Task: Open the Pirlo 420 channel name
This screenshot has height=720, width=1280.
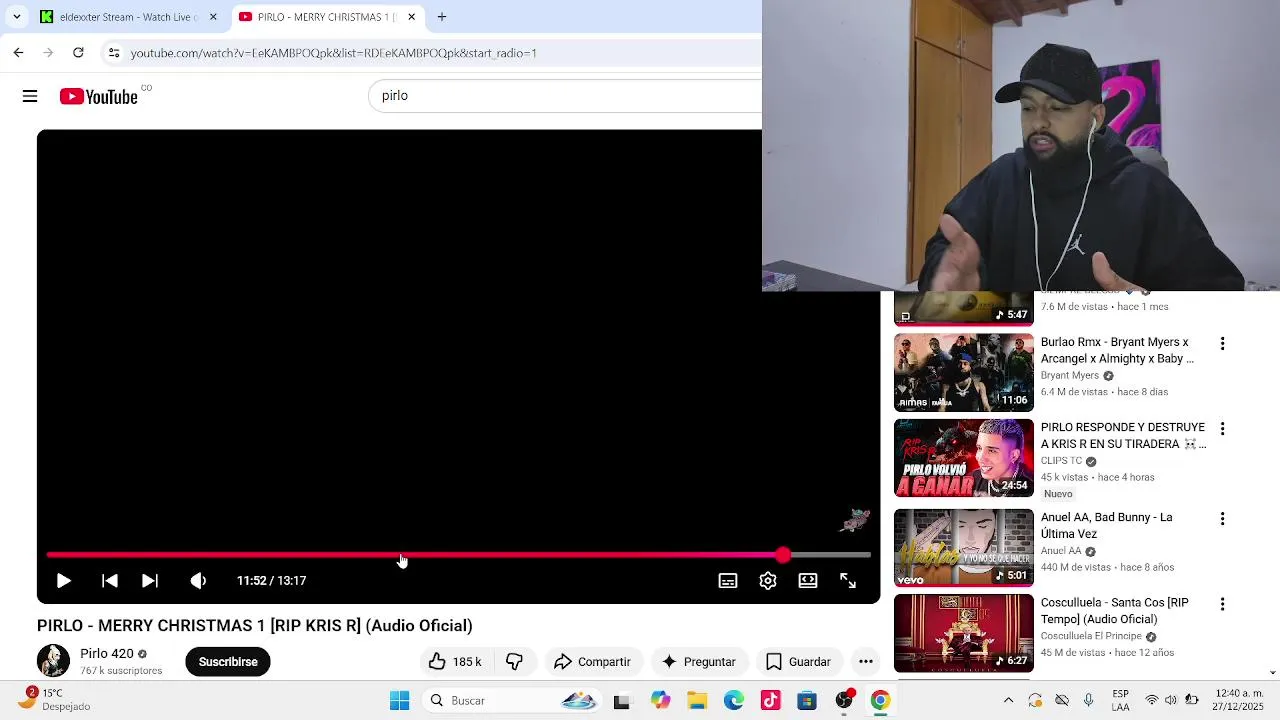Action: pyautogui.click(x=106, y=653)
